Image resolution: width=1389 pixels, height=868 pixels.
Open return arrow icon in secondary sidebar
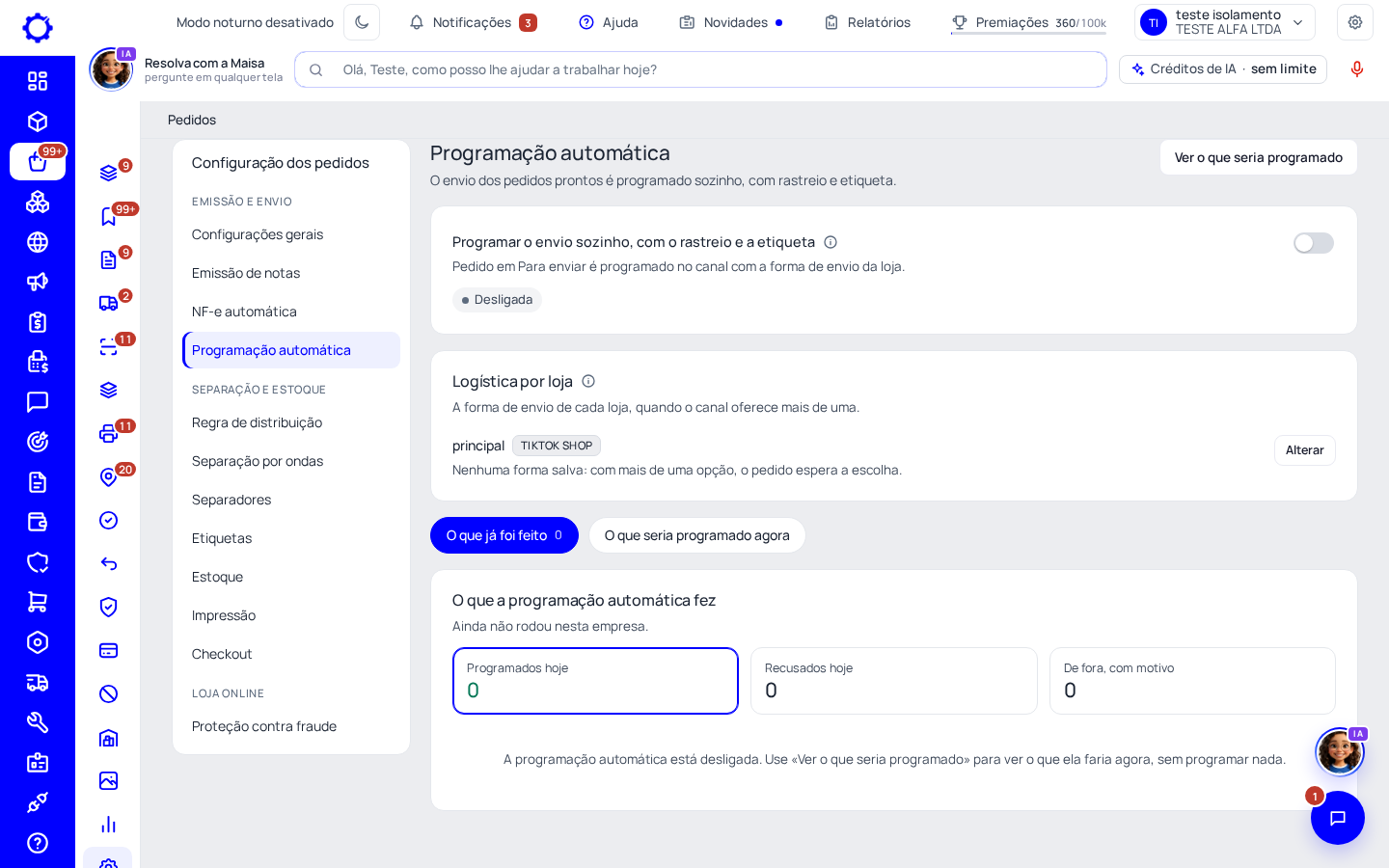point(109,564)
